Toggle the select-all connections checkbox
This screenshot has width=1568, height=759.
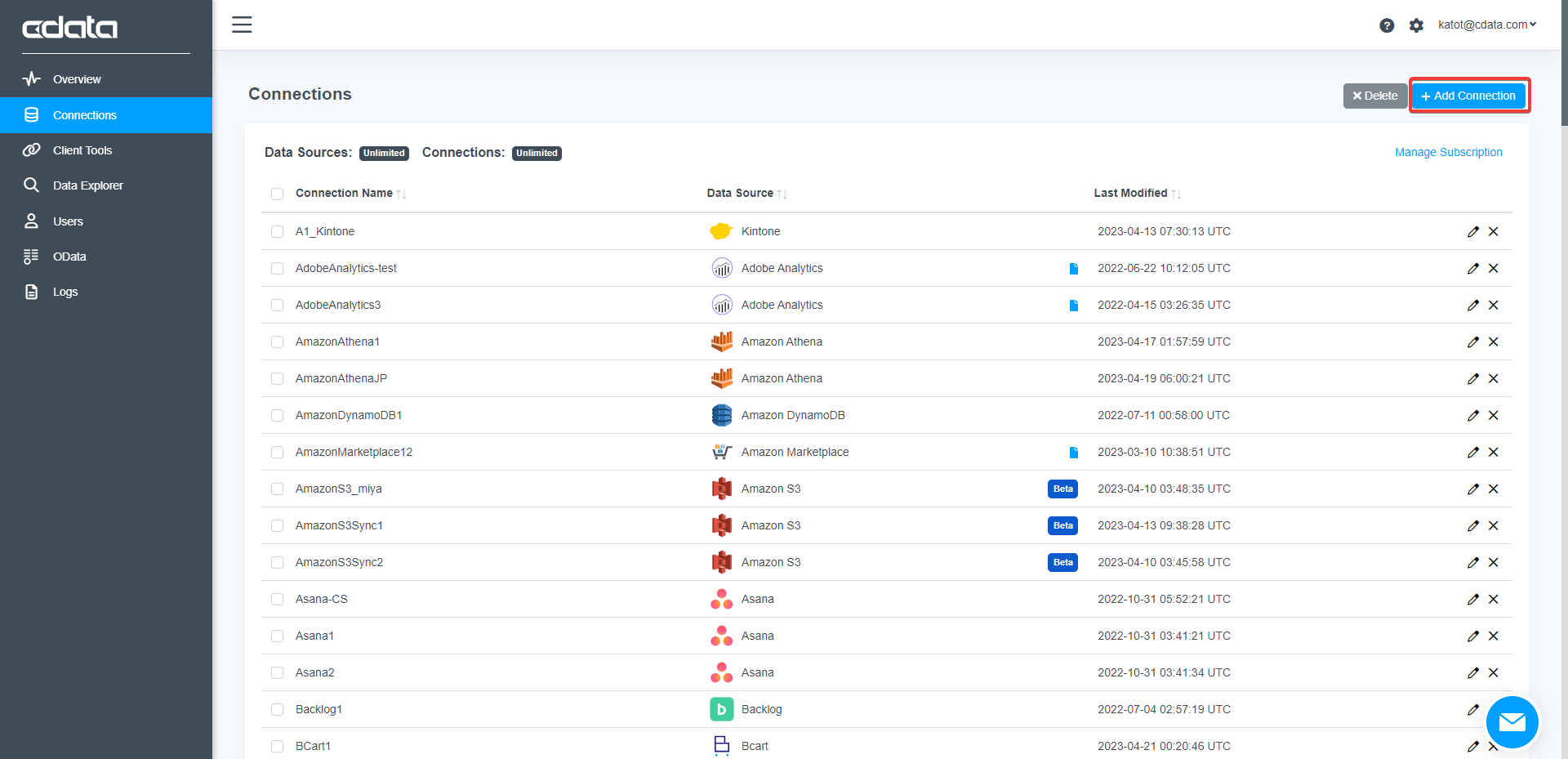click(278, 194)
